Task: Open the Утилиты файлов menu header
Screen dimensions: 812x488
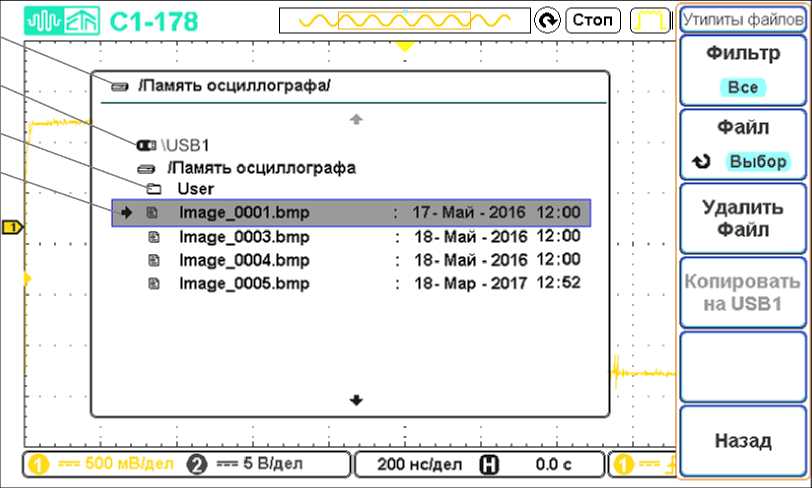Action: pos(743,19)
